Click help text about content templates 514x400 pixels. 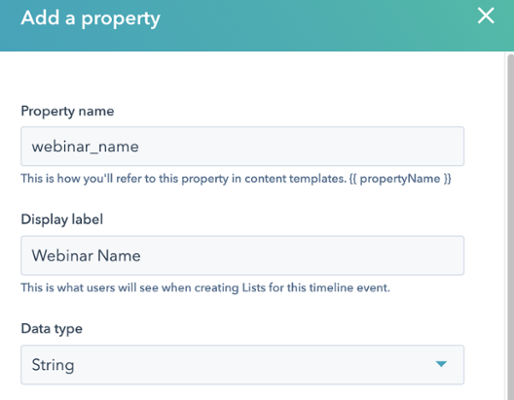[x=236, y=179]
